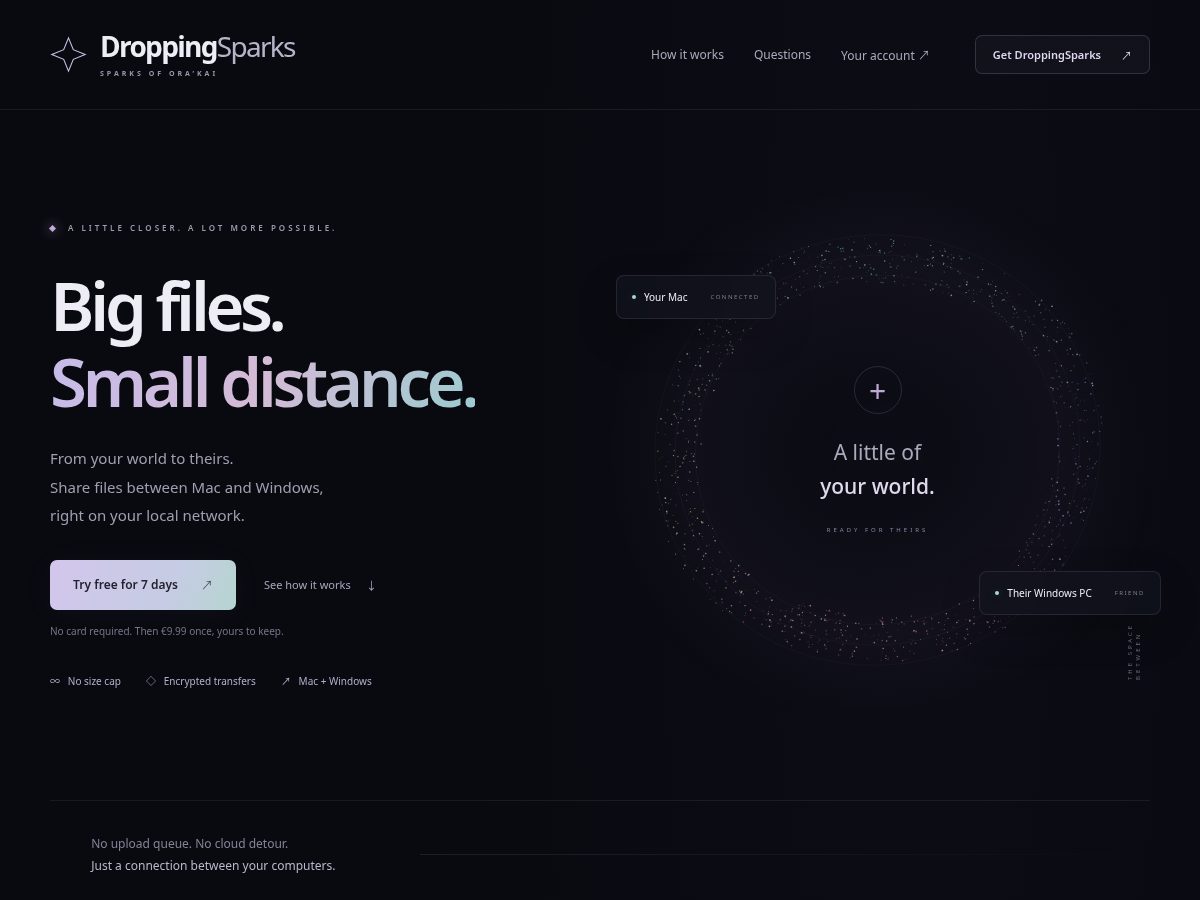Click the THE SPACE BETWEEN vertical text
The width and height of the screenshot is (1200, 900).
point(1134,653)
